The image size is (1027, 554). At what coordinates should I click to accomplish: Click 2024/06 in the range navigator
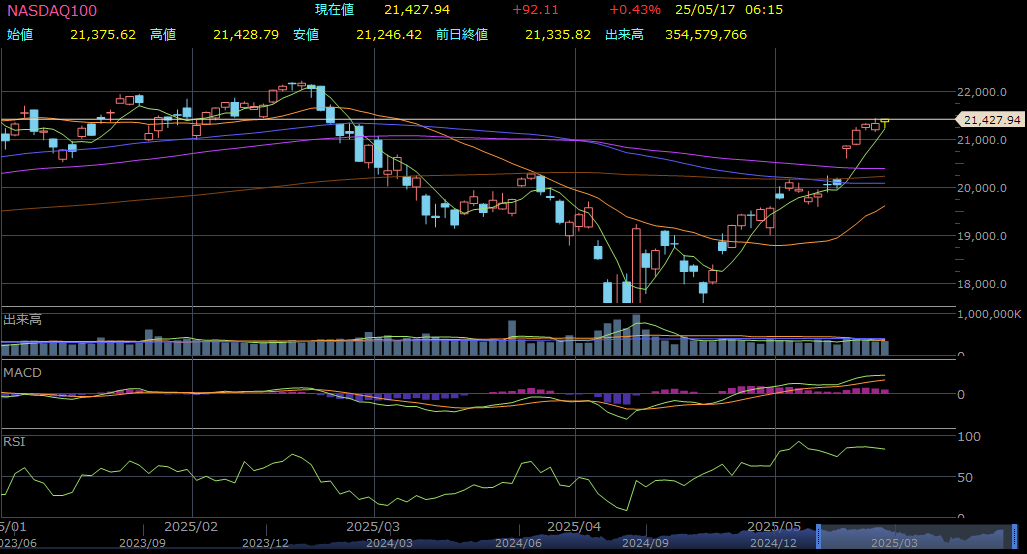518,543
